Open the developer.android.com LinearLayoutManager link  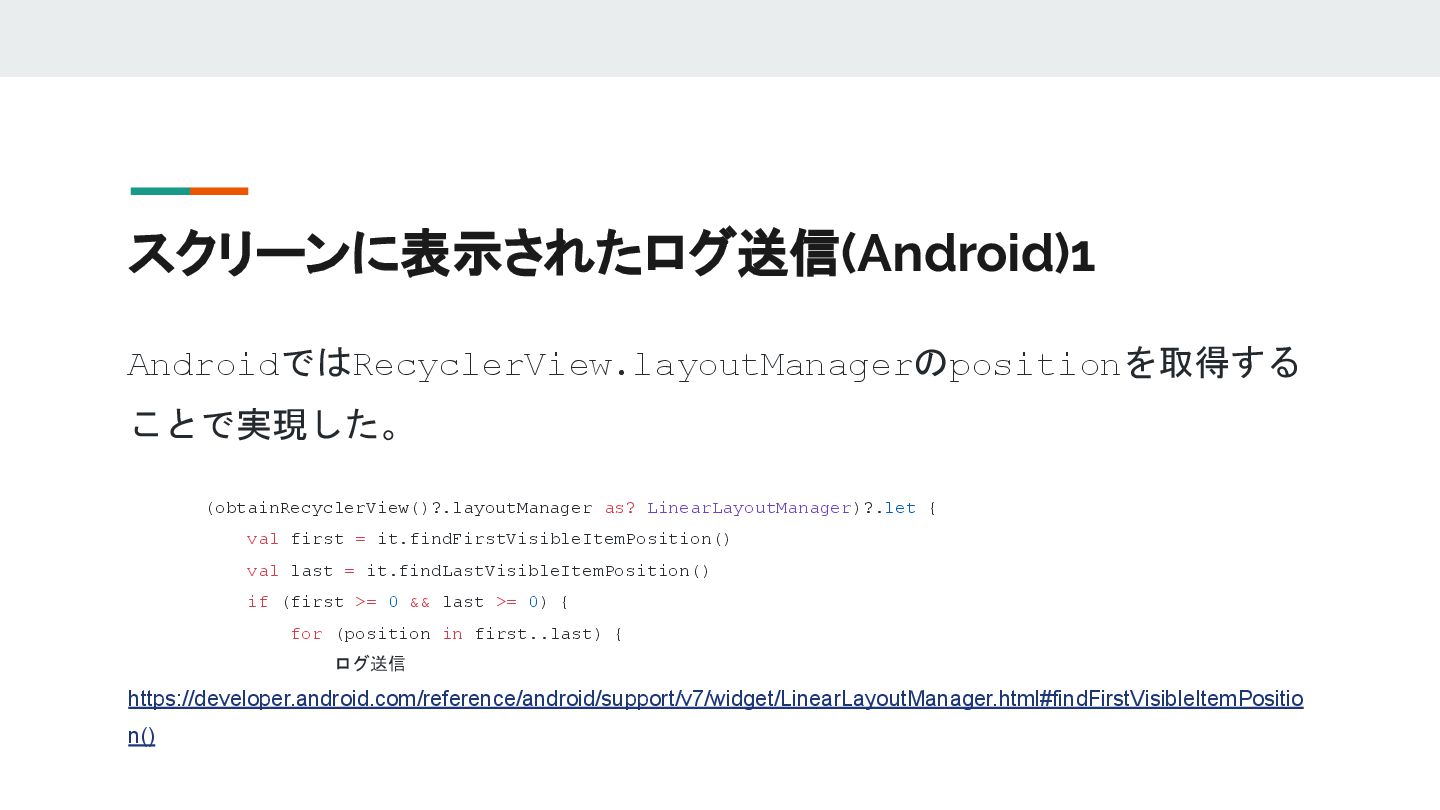point(716,698)
